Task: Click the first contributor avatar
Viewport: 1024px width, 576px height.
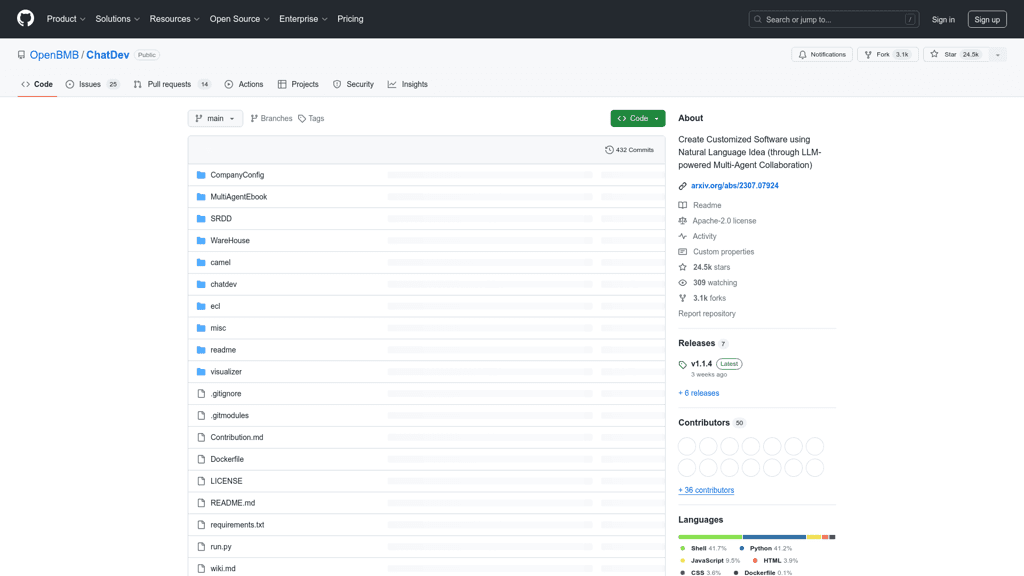Action: click(687, 446)
